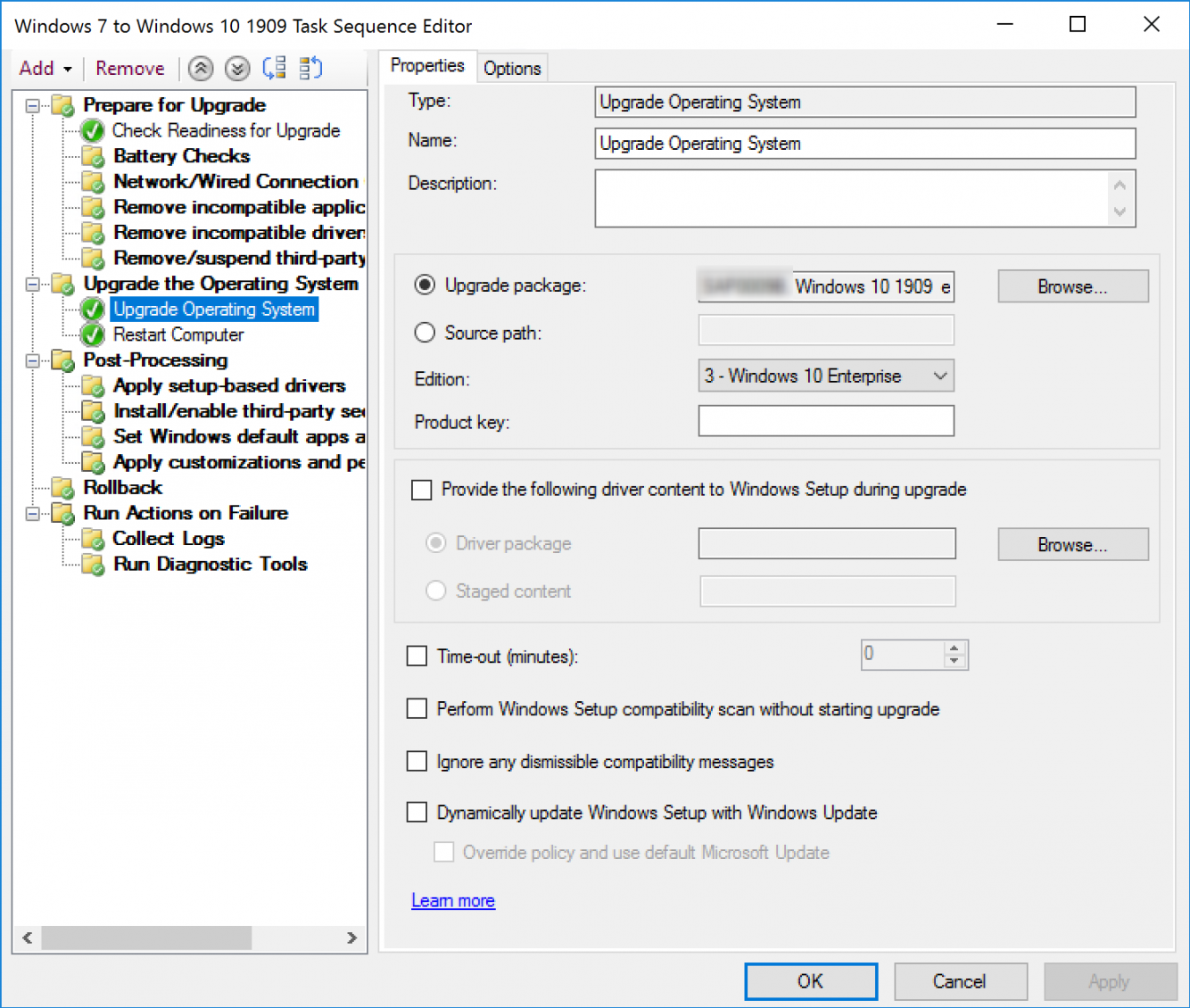1190x1008 pixels.
Task: Check Dynamically update Windows Setup with Windows Update
Action: 417,812
